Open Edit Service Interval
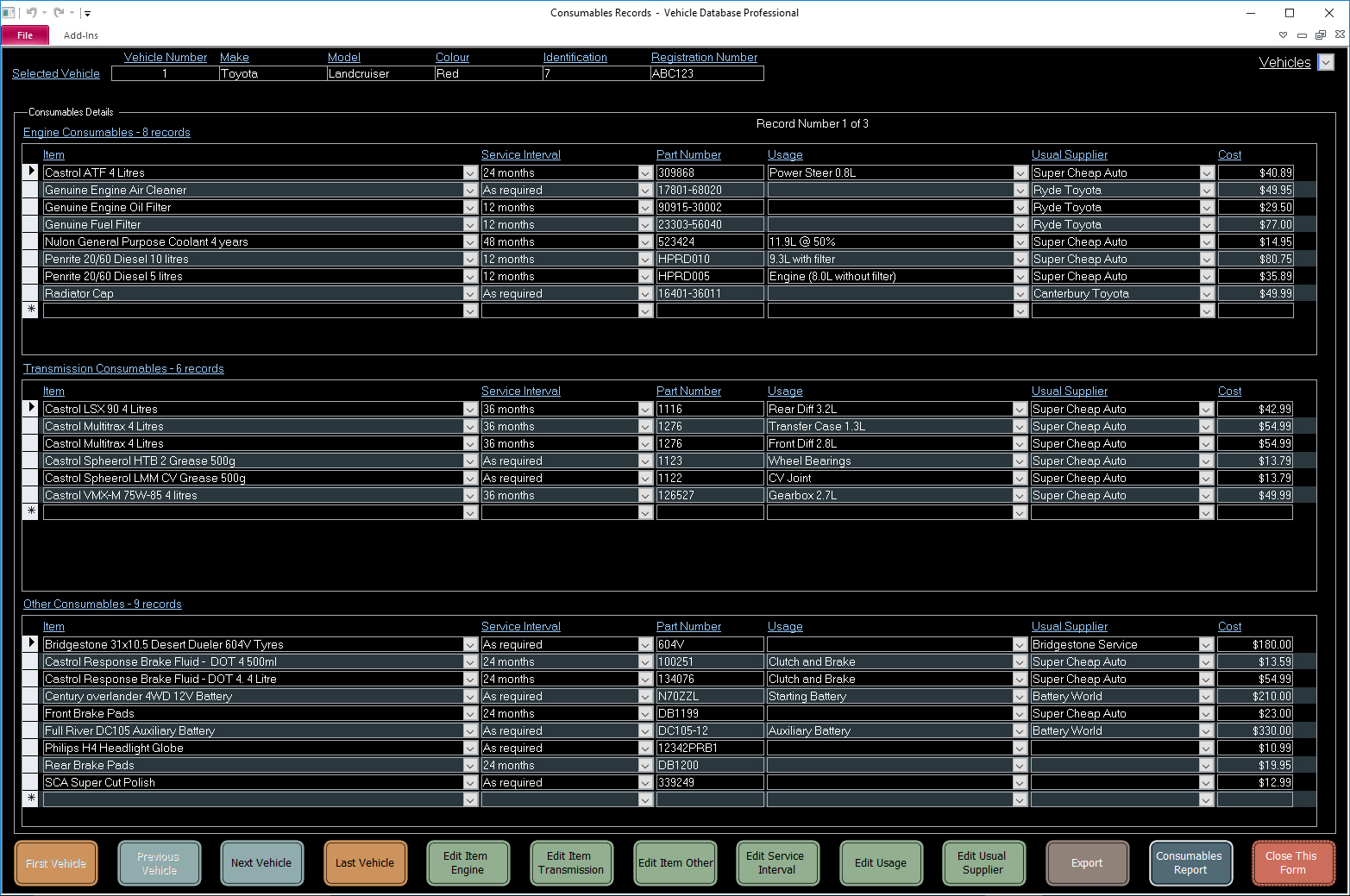Screen dimensions: 1350x896 (x=777, y=863)
